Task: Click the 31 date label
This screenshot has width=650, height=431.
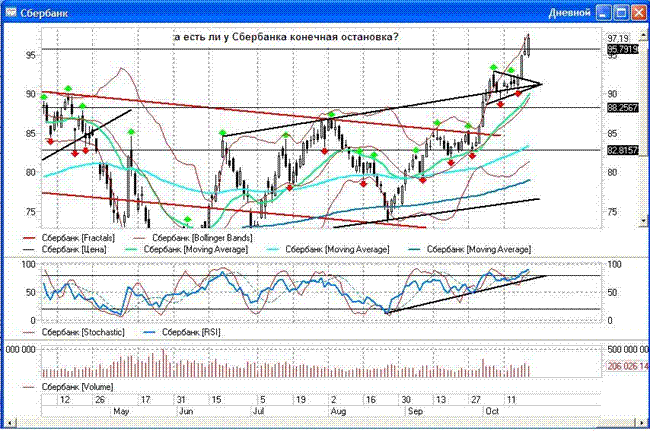Action: point(181,400)
